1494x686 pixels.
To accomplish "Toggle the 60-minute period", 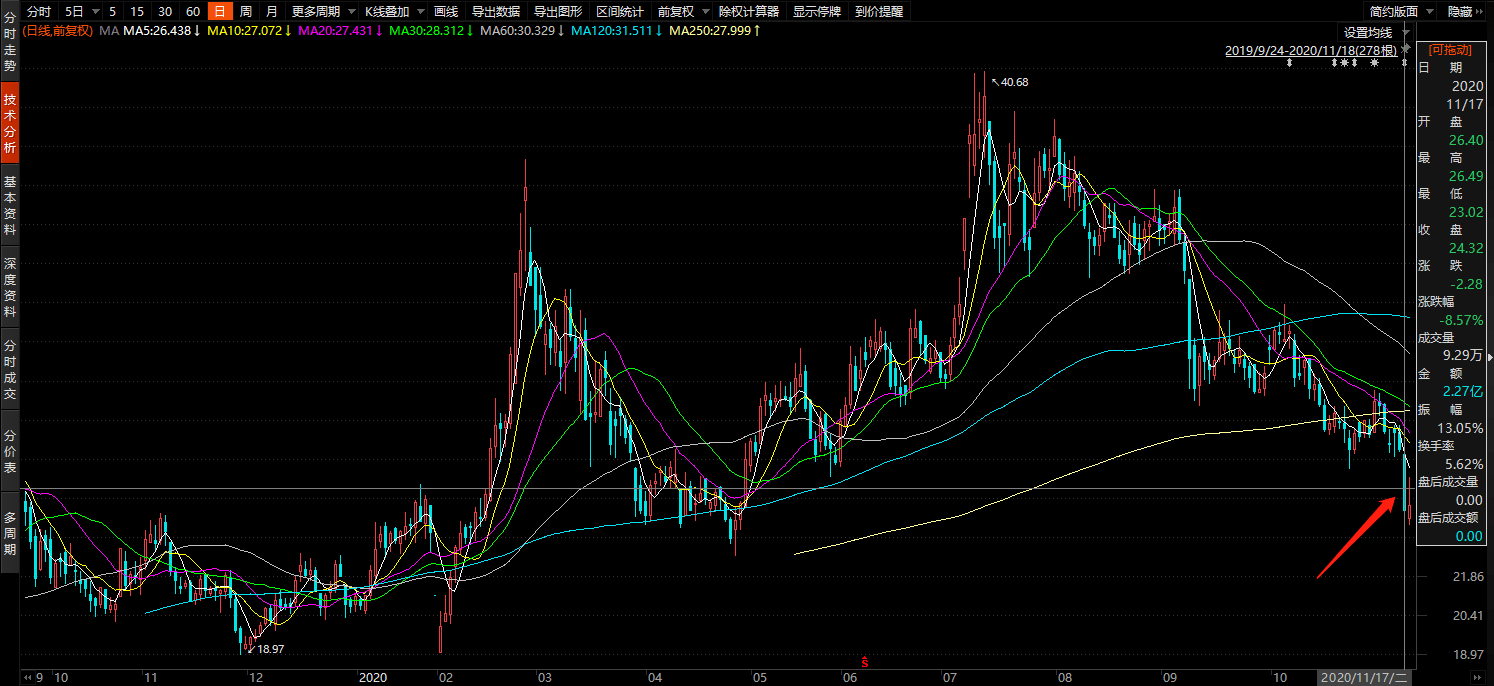I will coord(193,12).
